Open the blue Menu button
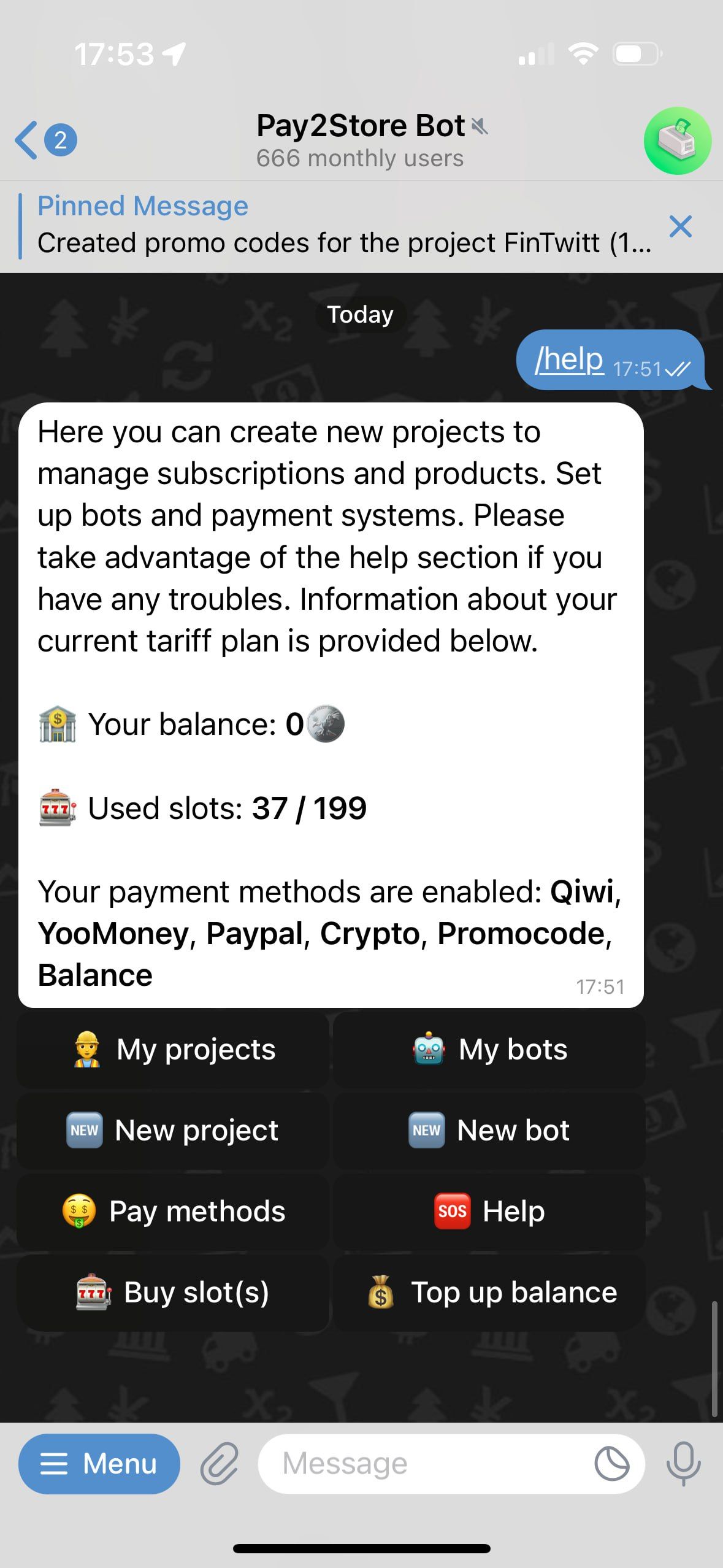 coord(99,1464)
